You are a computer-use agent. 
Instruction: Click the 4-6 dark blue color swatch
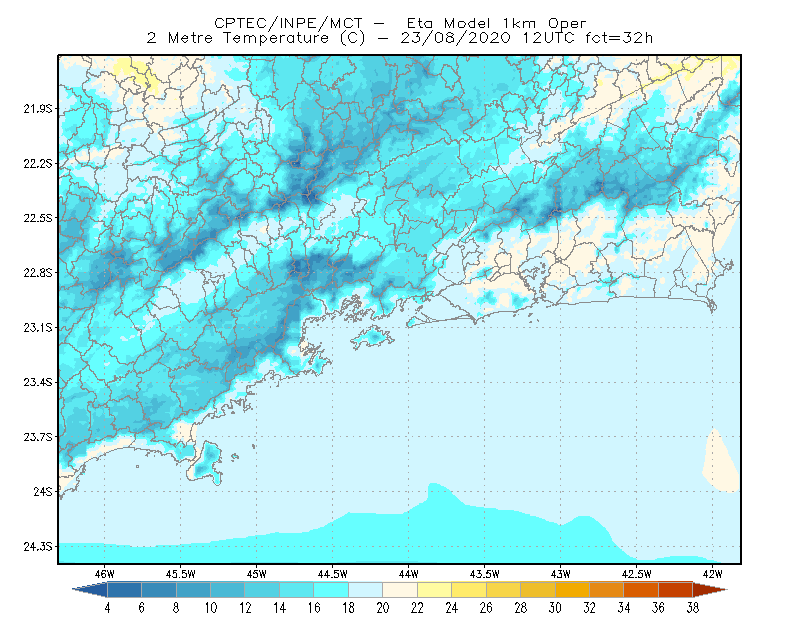(x=124, y=590)
